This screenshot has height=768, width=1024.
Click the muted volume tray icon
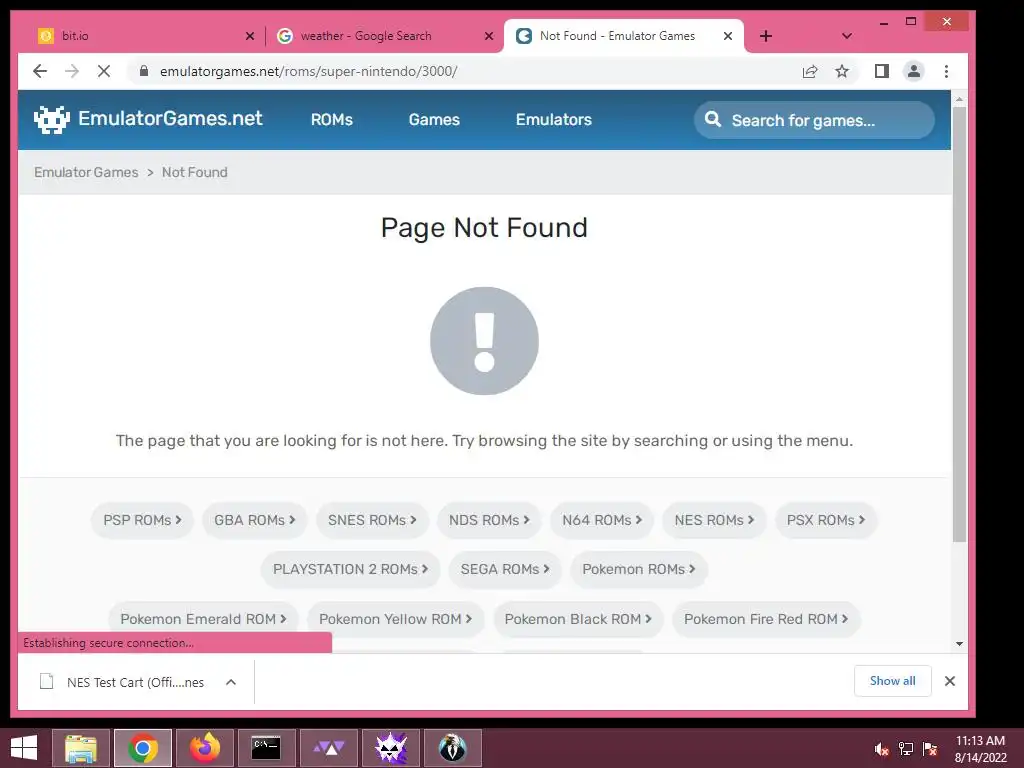pos(882,749)
